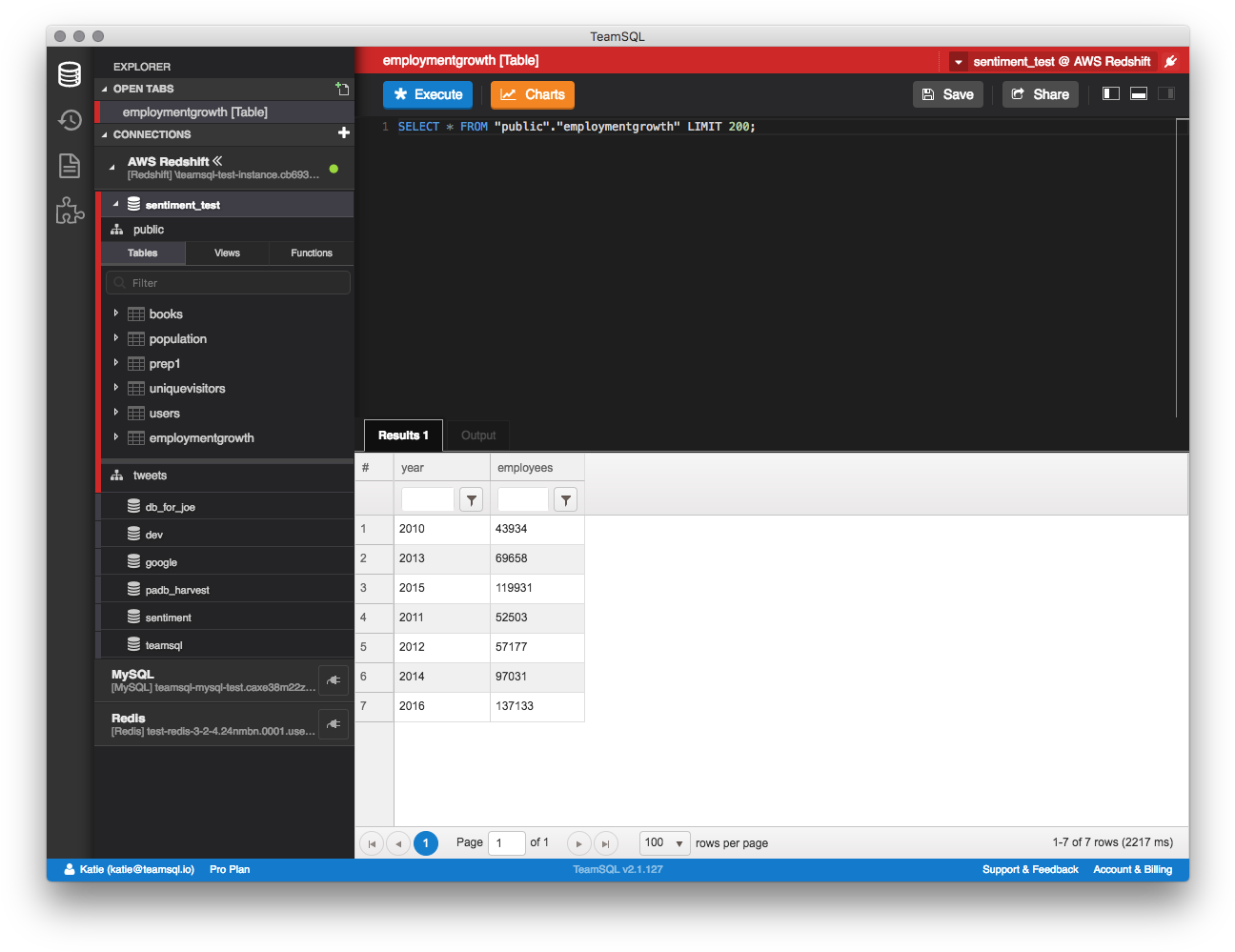Screen dimensions: 1235x952
Task: Toggle the right panel layout icon
Action: click(1166, 93)
